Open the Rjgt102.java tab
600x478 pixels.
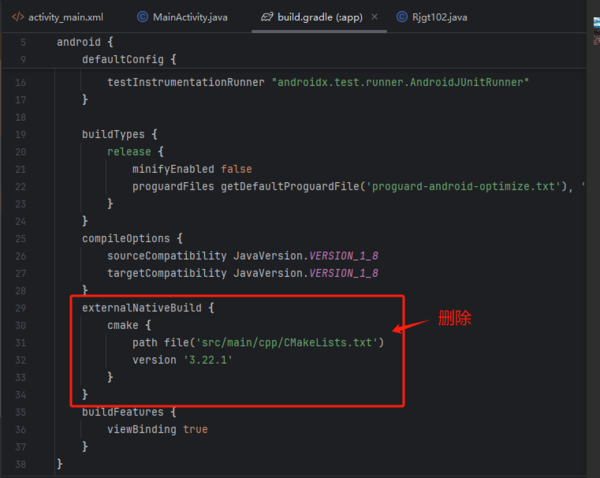[432, 17]
